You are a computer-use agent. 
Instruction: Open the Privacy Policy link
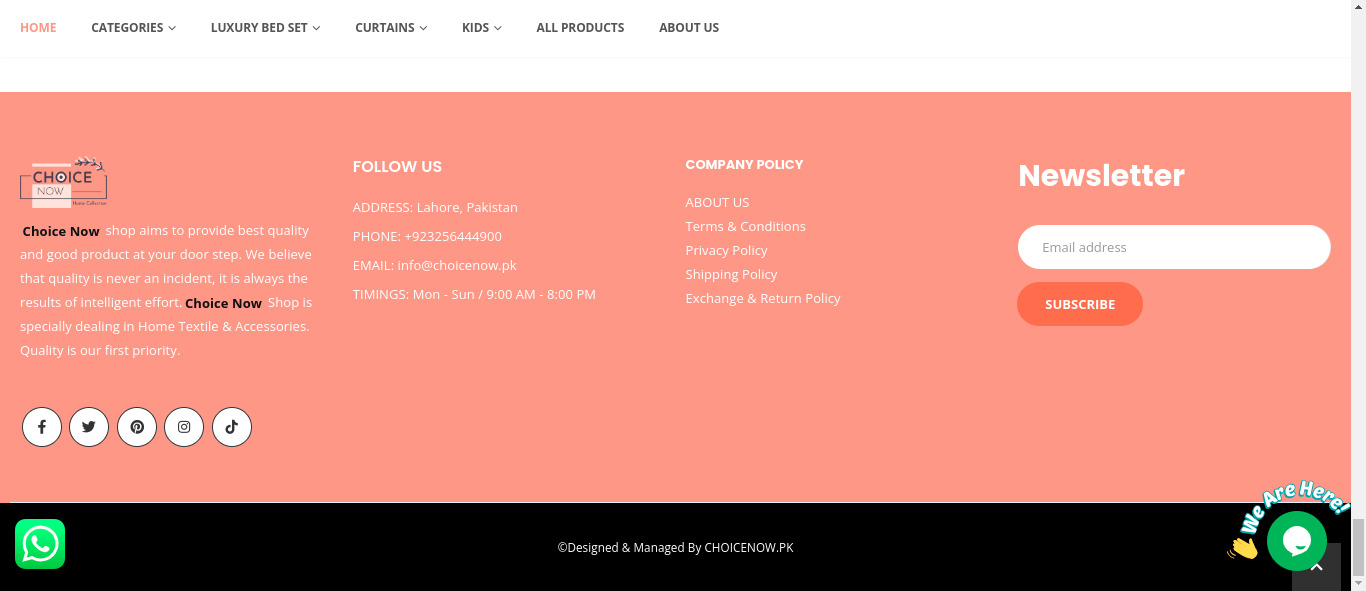pyautogui.click(x=726, y=250)
